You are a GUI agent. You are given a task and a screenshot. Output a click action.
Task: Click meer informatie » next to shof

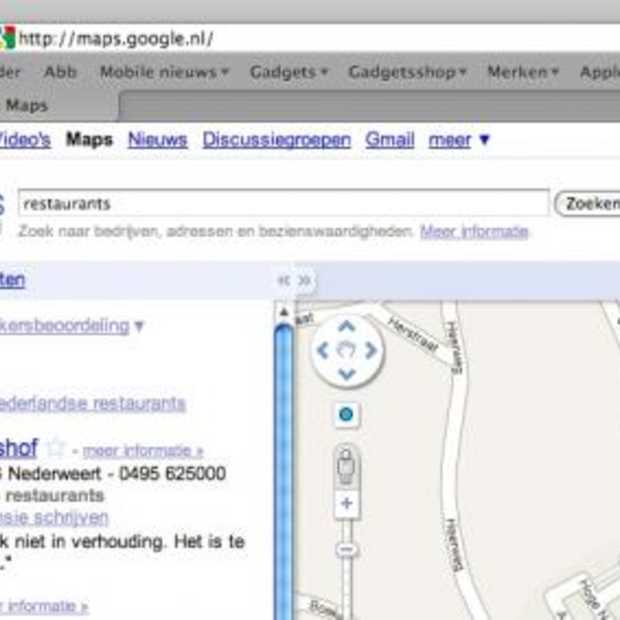click(x=143, y=451)
